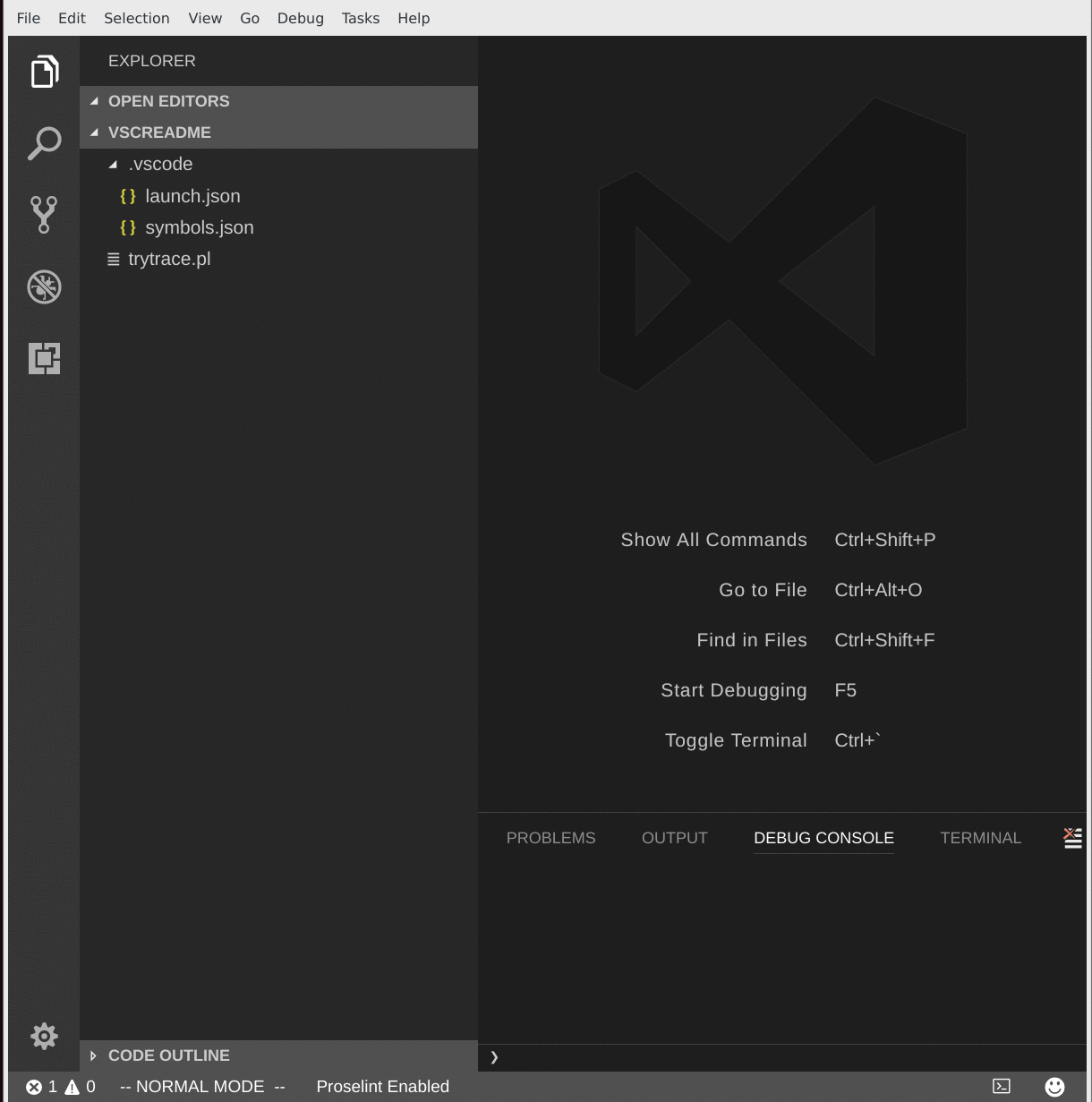
Task: Switch to the TERMINAL tab
Action: click(981, 838)
